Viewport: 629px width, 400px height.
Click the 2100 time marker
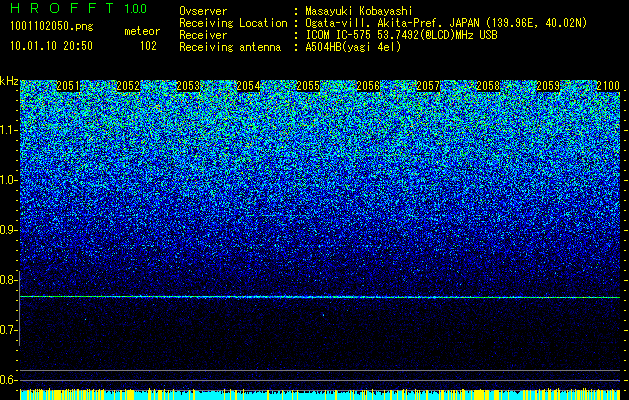608,86
